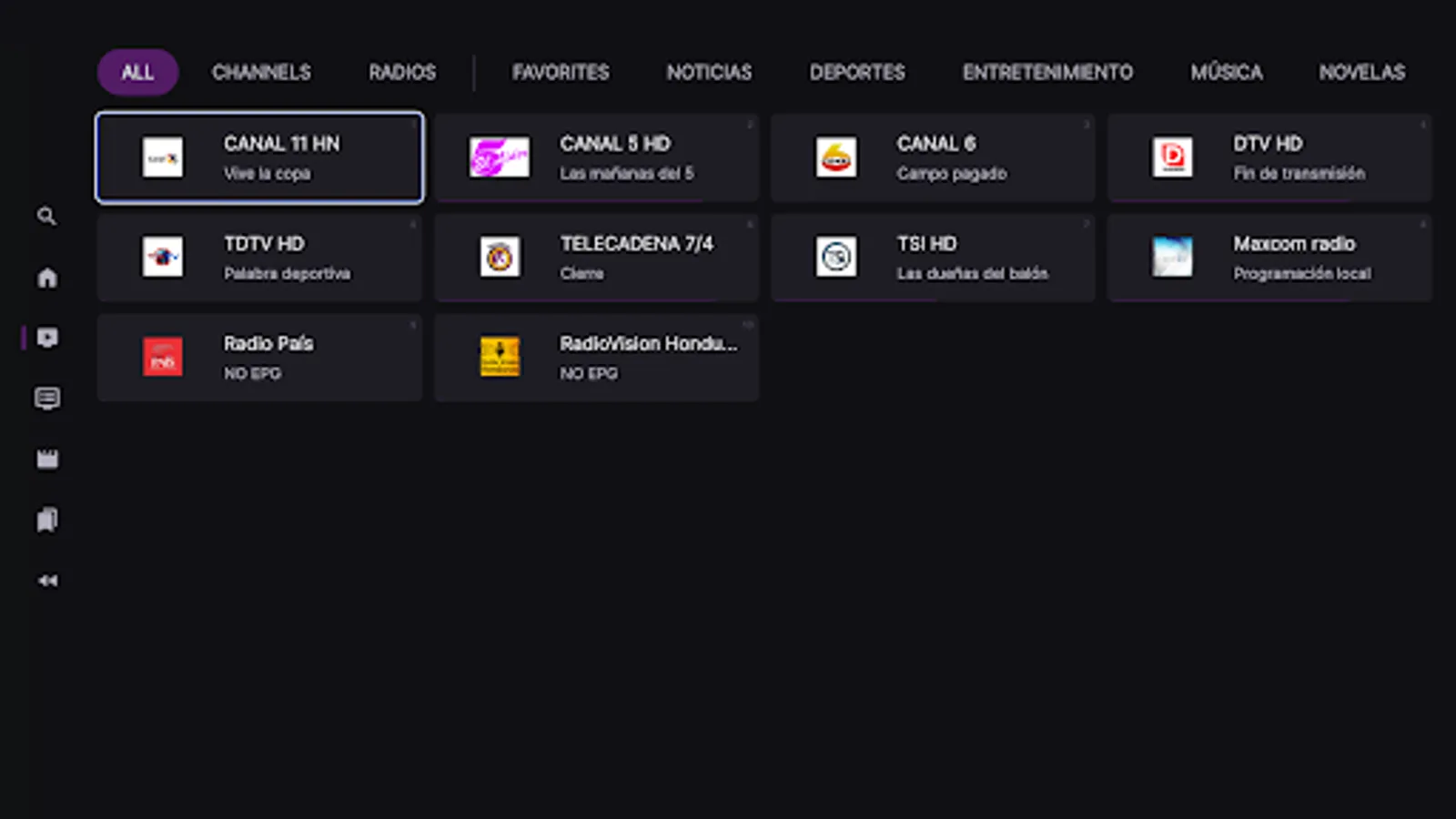Select the DEPORTES category

tap(857, 72)
